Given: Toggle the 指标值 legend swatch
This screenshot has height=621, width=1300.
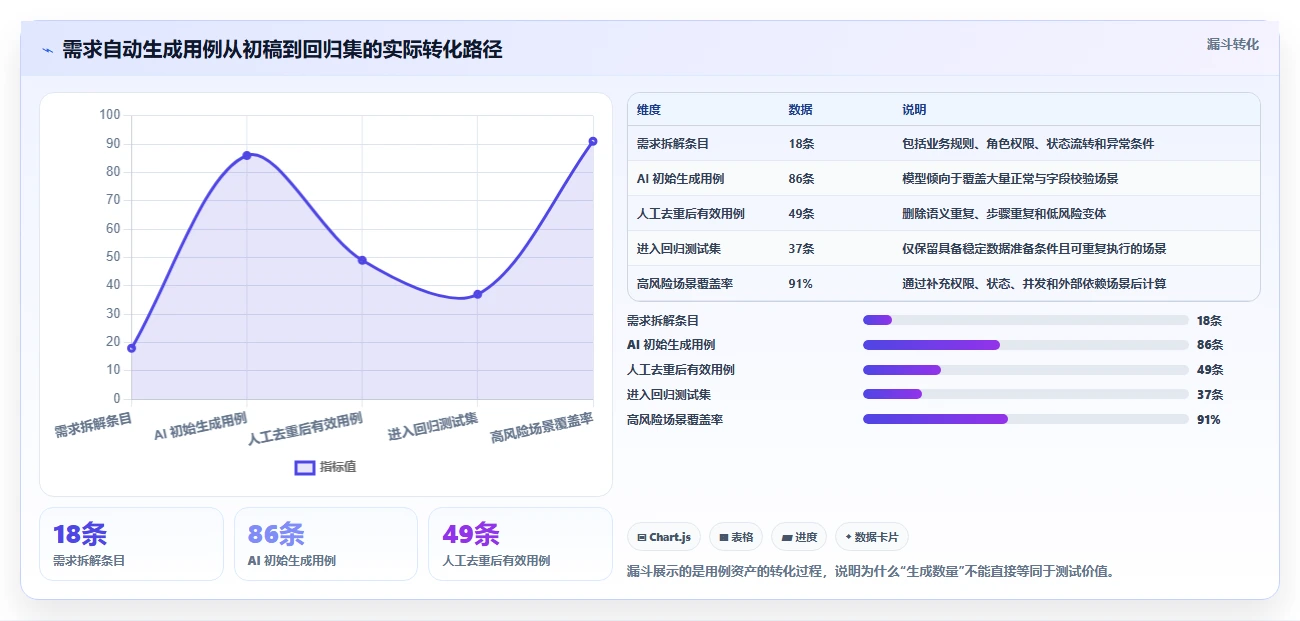Looking at the screenshot, I should [305, 467].
